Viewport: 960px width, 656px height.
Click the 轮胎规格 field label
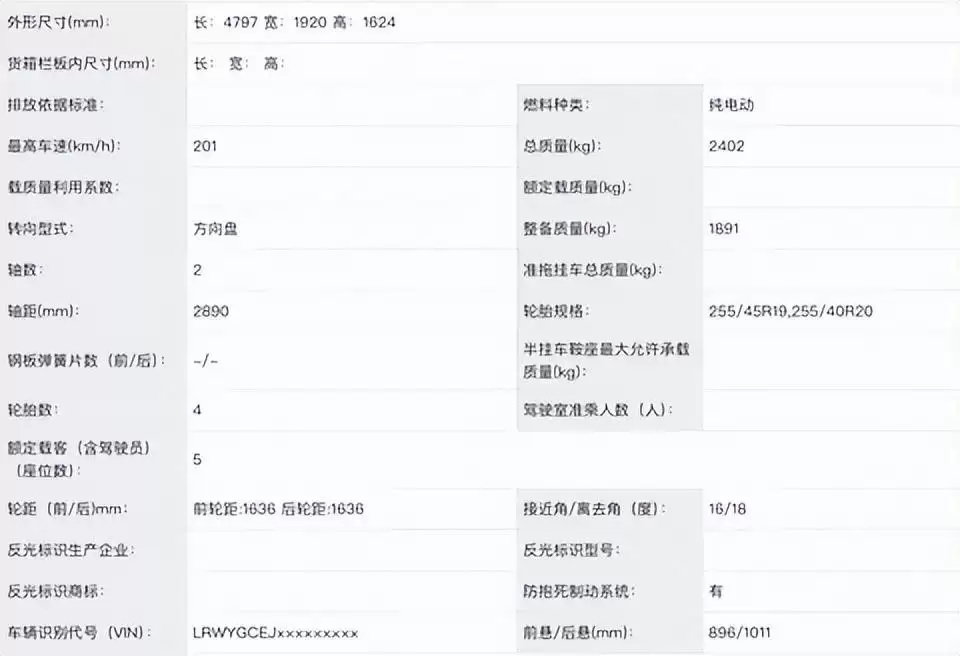pyautogui.click(x=556, y=311)
